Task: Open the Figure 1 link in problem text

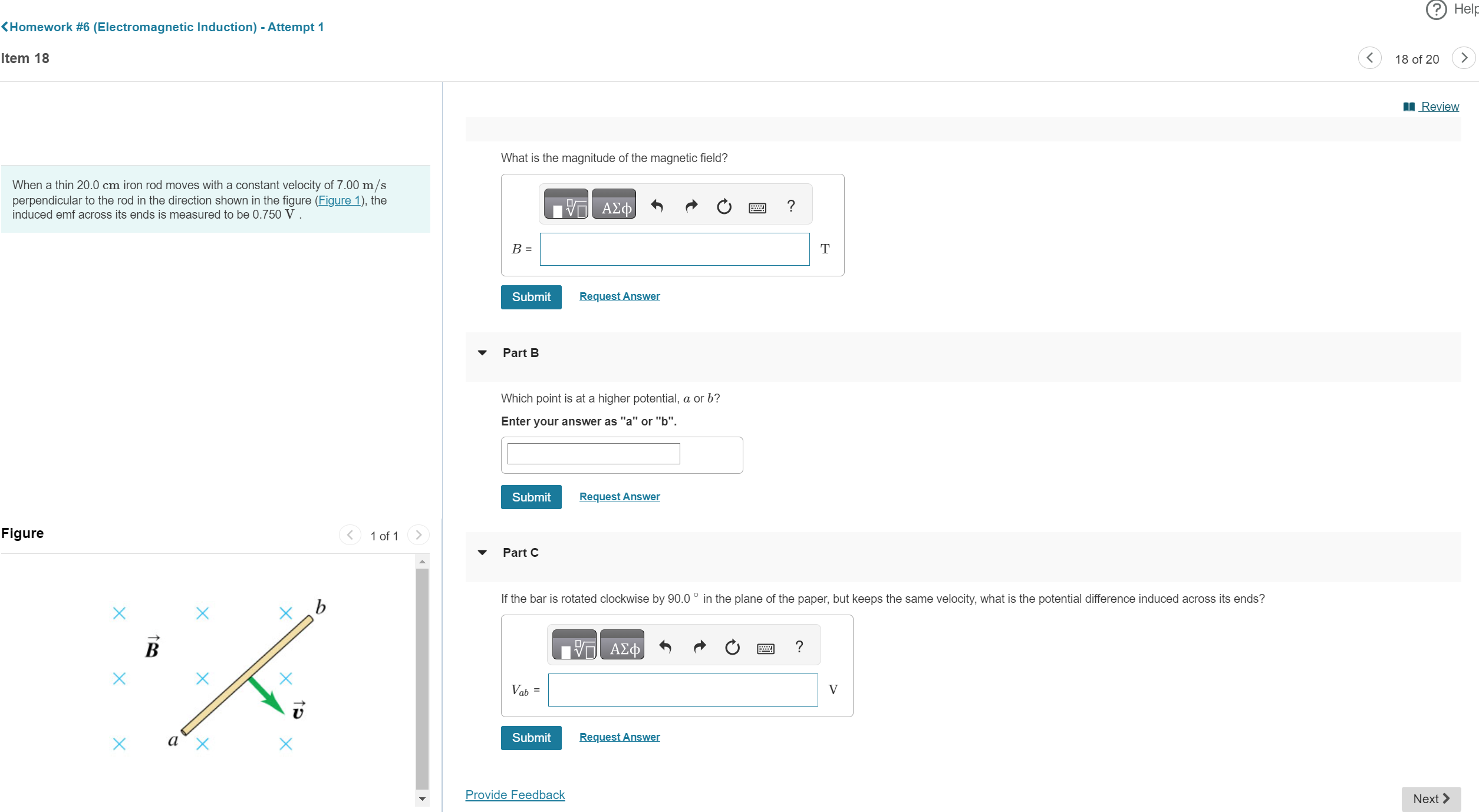Action: coord(338,200)
